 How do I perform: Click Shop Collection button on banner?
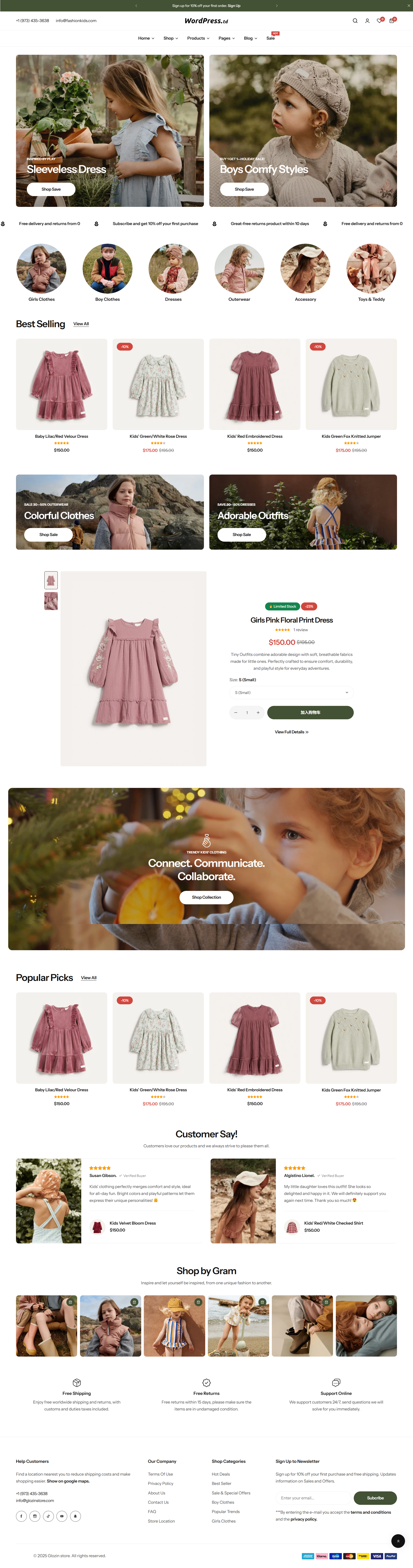206,897
